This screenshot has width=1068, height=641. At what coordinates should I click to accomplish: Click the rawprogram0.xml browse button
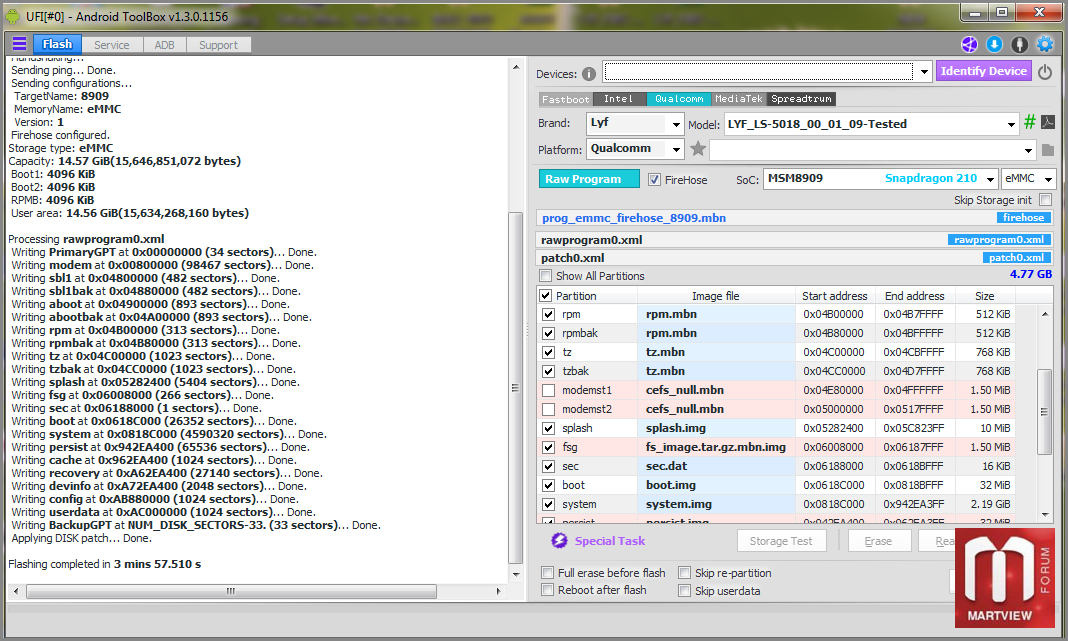(999, 240)
